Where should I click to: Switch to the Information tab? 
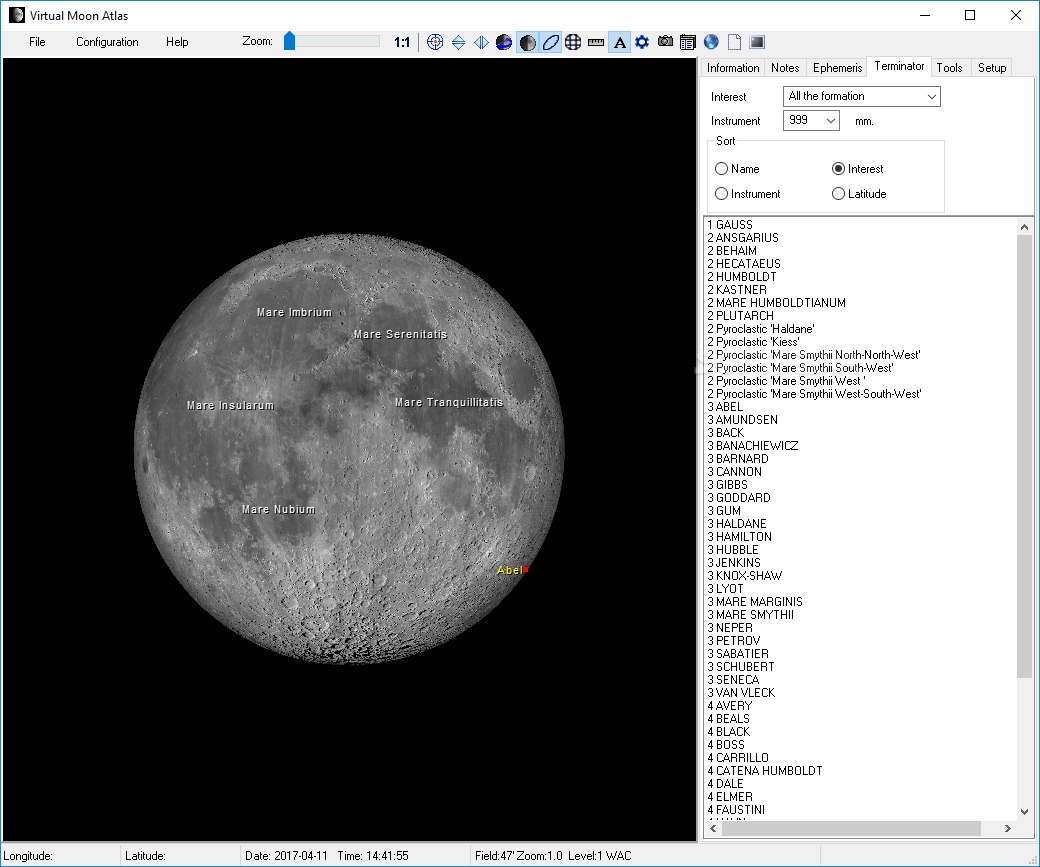(x=733, y=68)
